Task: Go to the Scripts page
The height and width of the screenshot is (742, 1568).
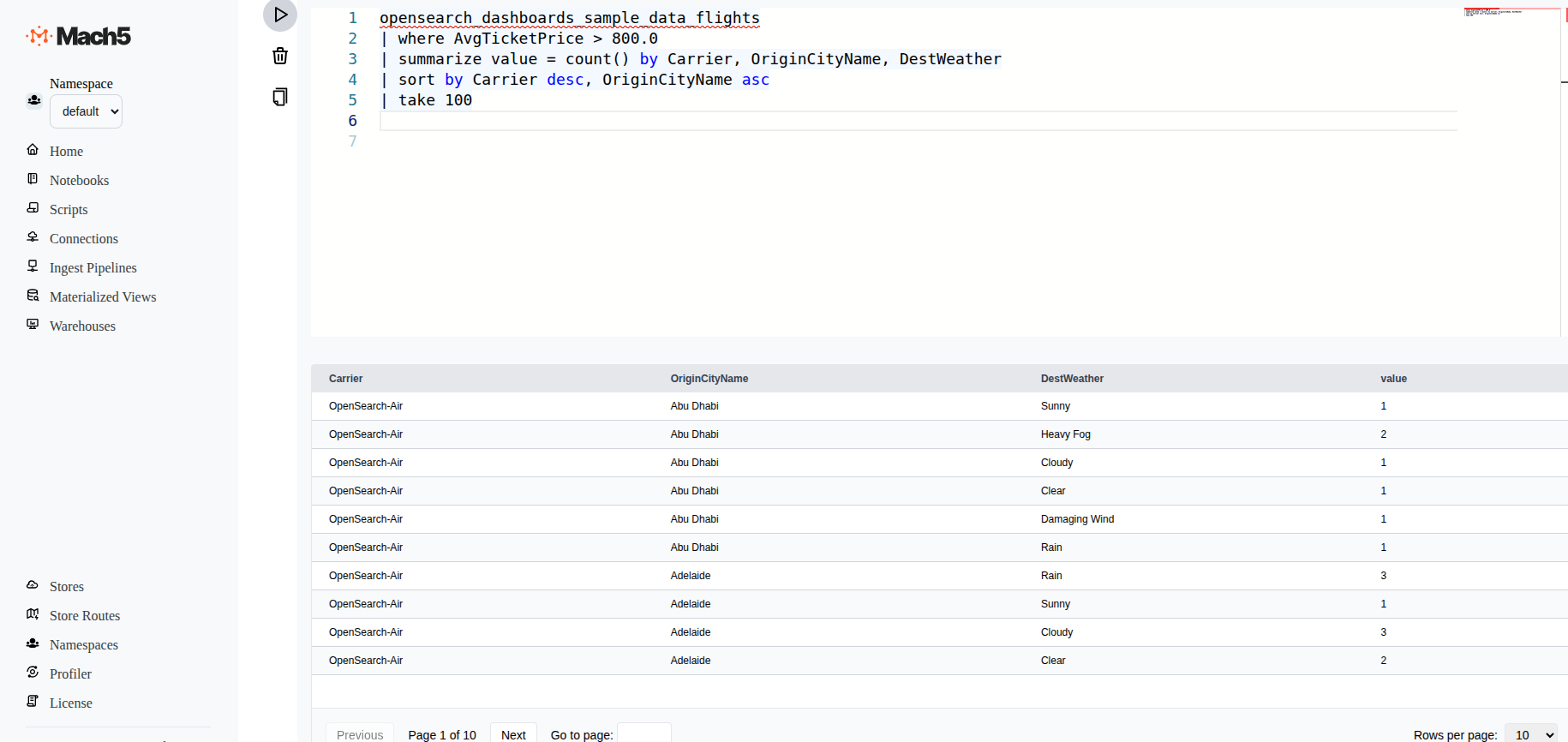Action: pos(69,210)
